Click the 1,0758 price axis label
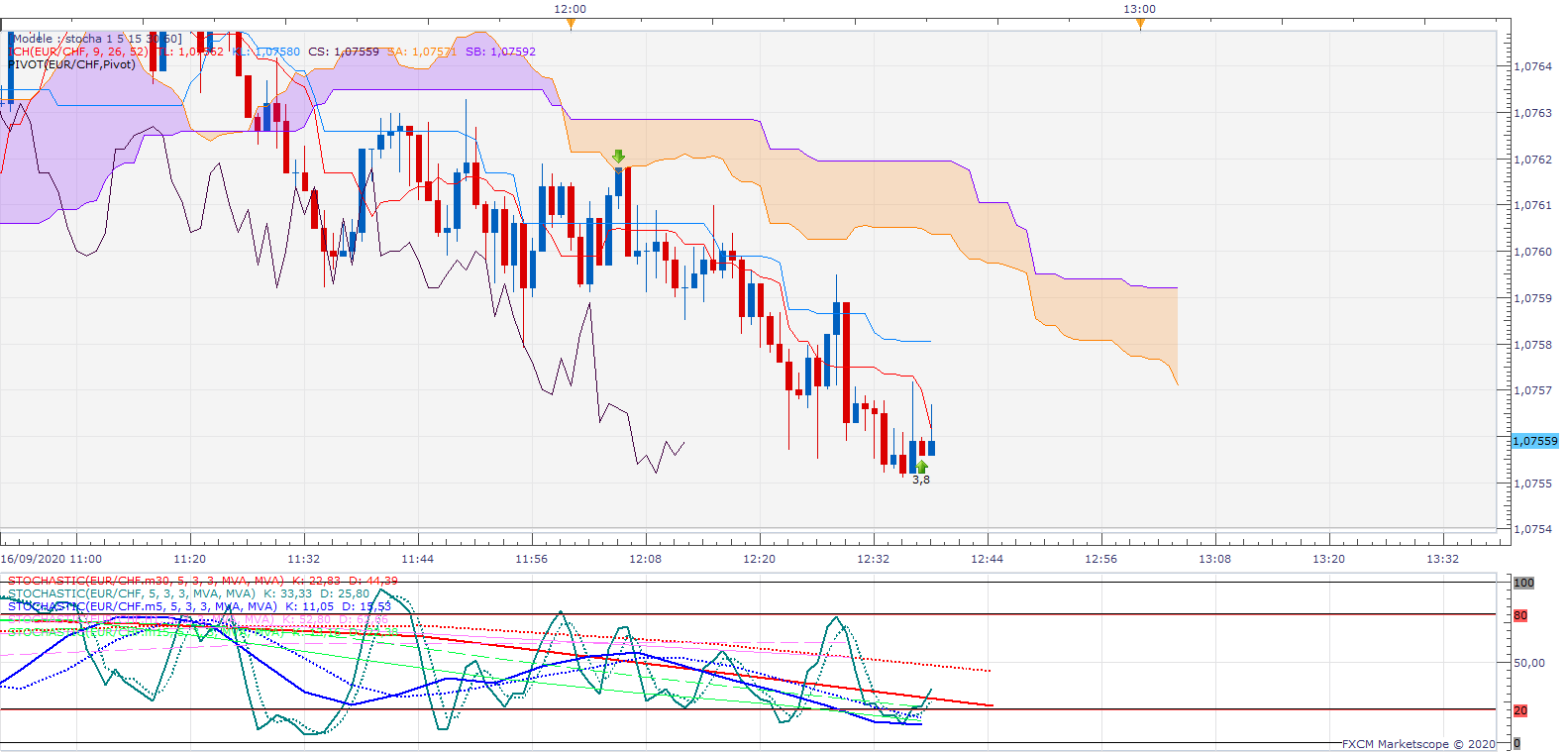Screen dimensions: 1568x753 pos(1533,345)
